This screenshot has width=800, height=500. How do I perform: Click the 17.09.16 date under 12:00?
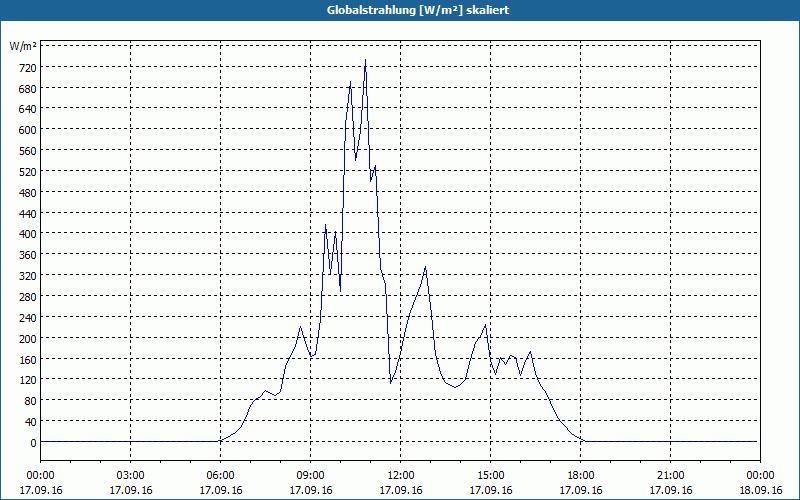401,490
